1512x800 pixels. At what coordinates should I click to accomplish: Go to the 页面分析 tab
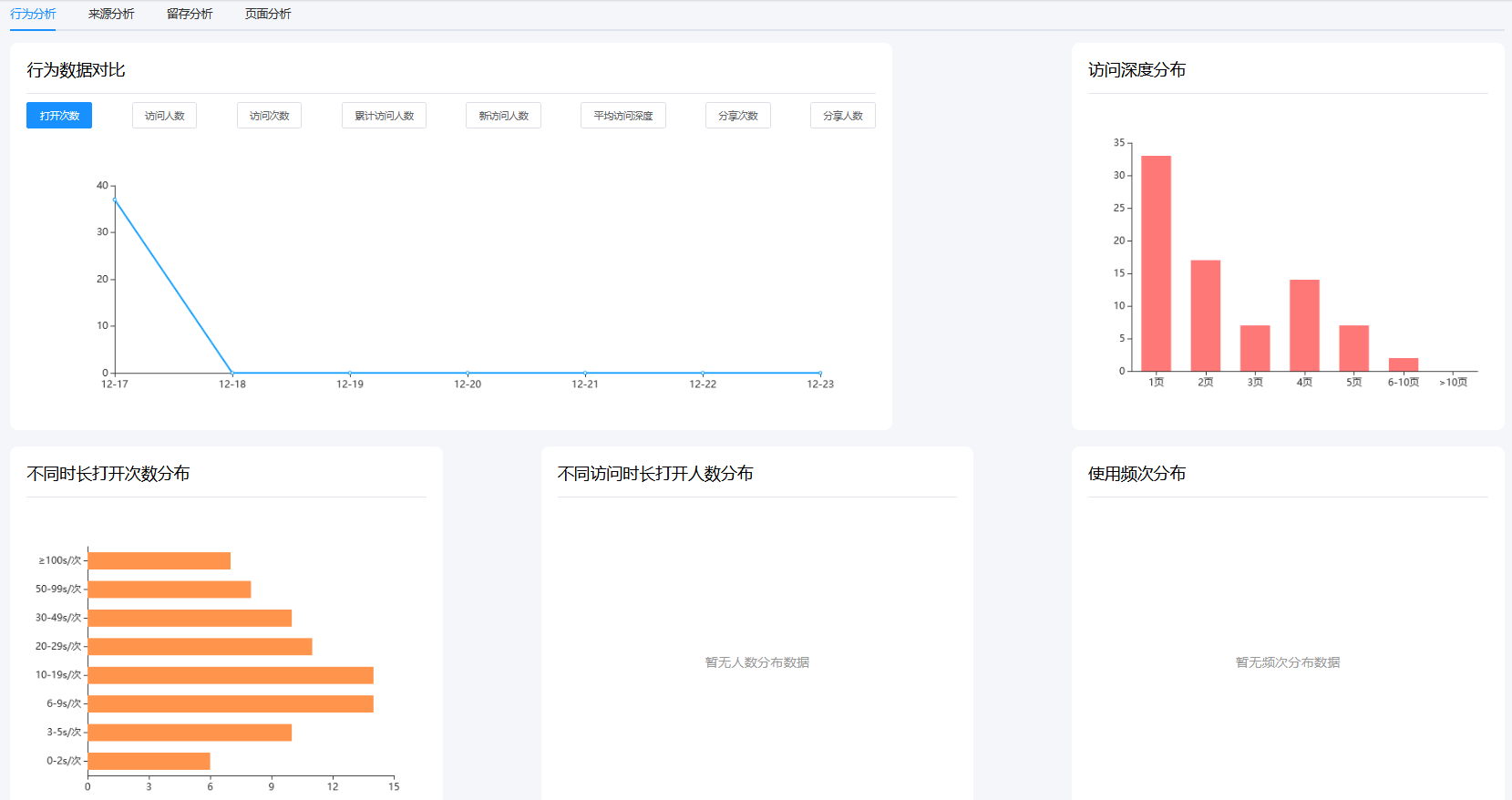point(268,15)
